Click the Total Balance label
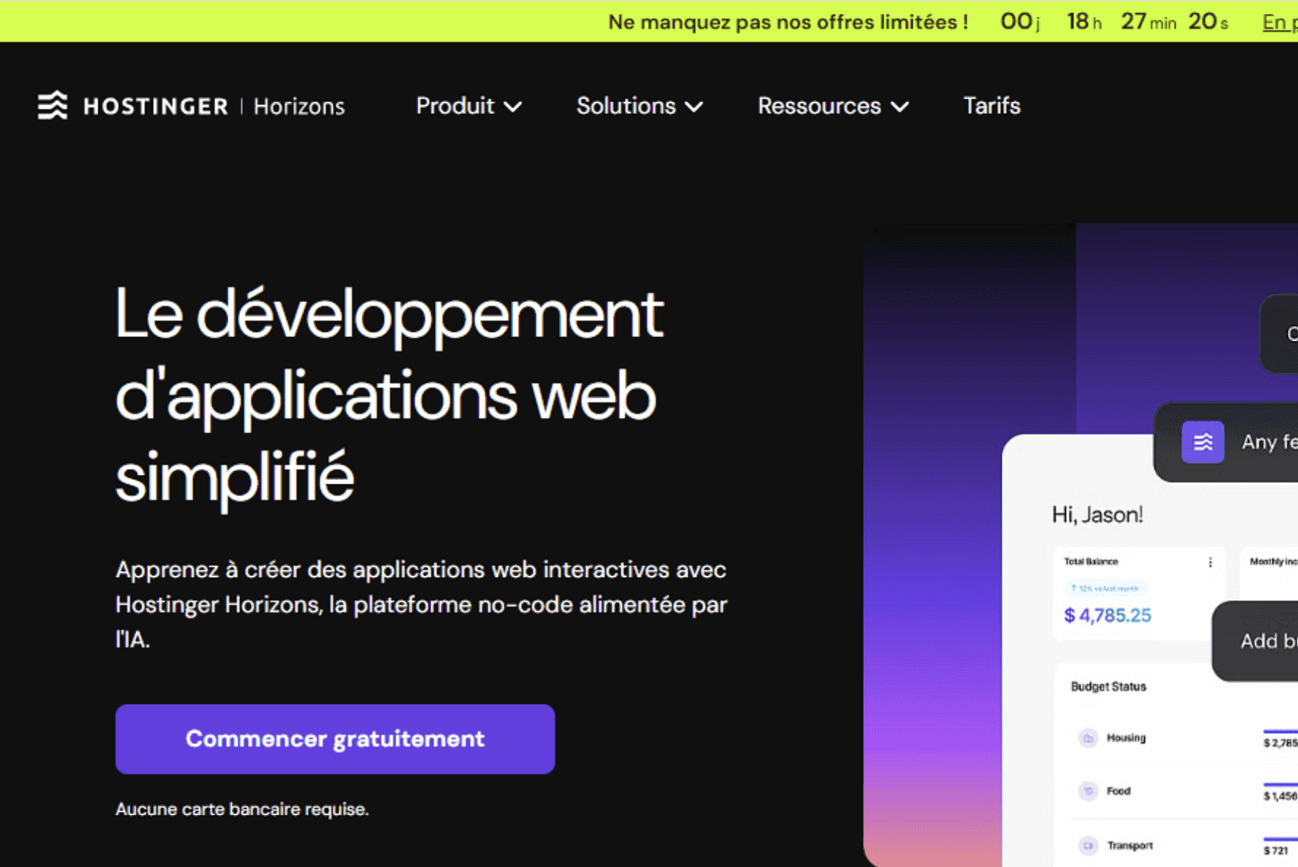 pyautogui.click(x=1091, y=562)
